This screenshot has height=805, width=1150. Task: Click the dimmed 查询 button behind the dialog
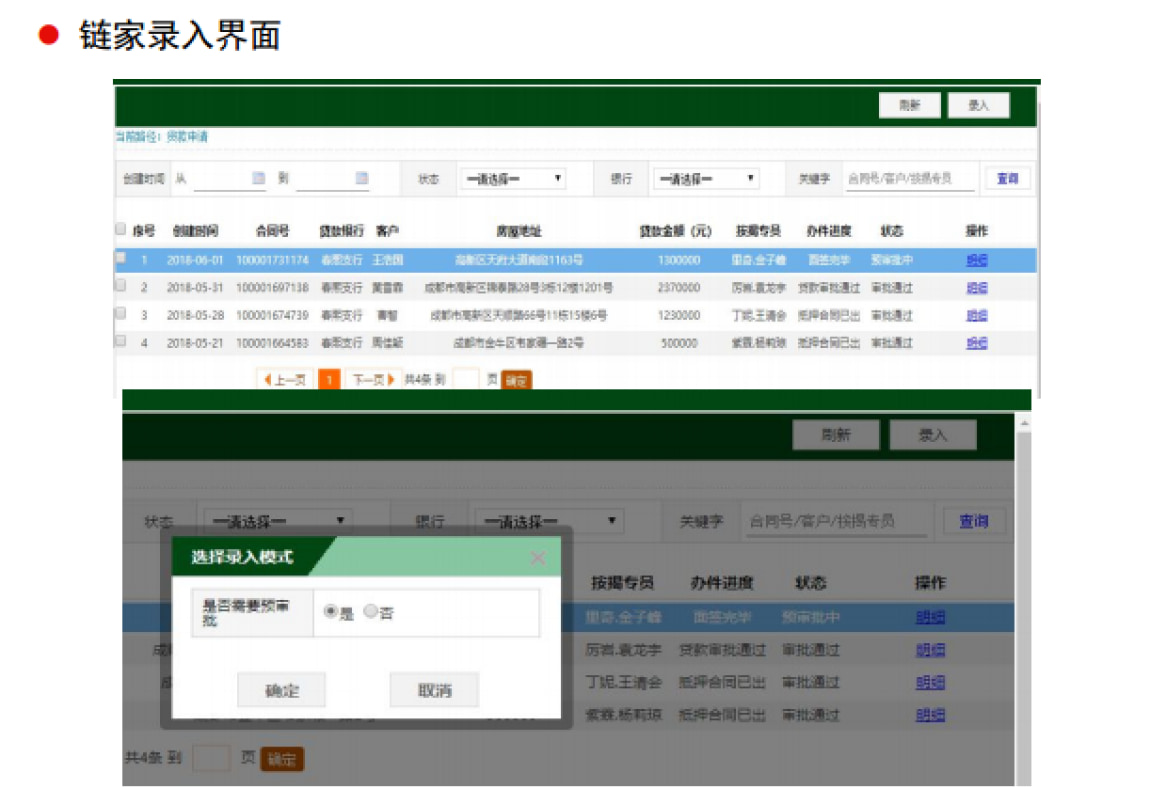point(974,521)
